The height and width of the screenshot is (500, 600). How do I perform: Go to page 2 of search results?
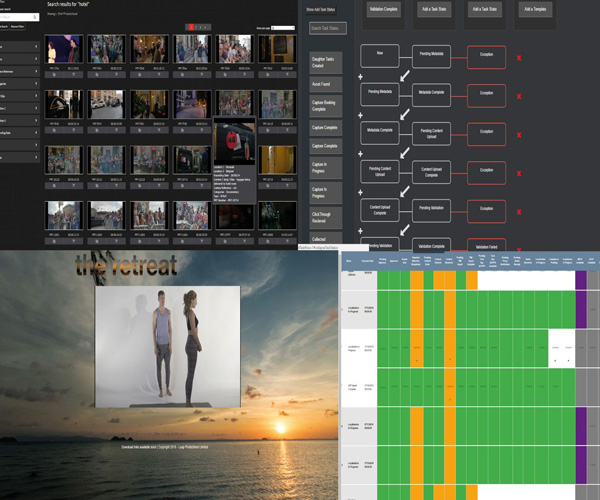[x=199, y=25]
